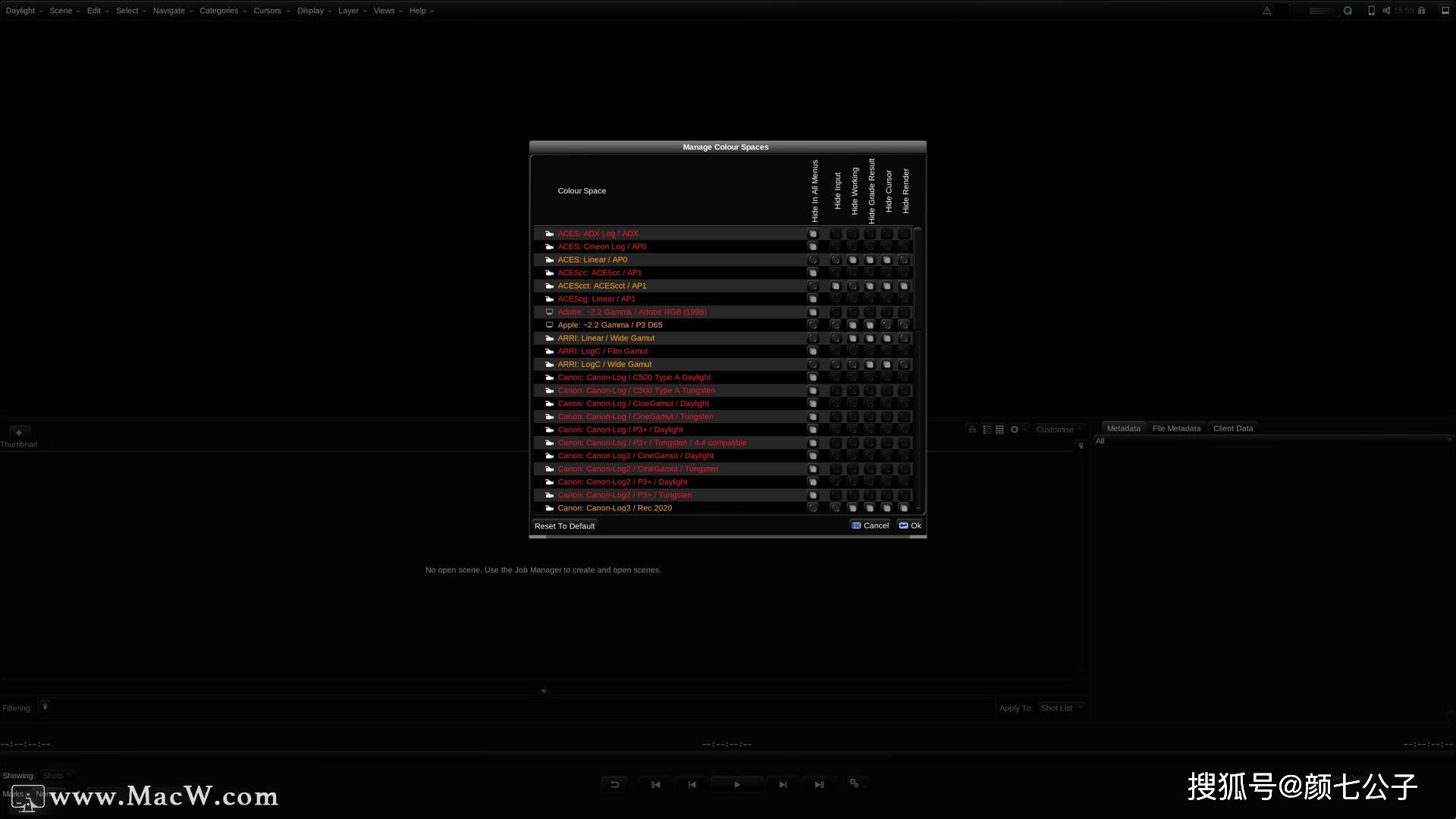Screen dimensions: 1456x819
Task: Open the Daylight menu
Action: coord(24,11)
